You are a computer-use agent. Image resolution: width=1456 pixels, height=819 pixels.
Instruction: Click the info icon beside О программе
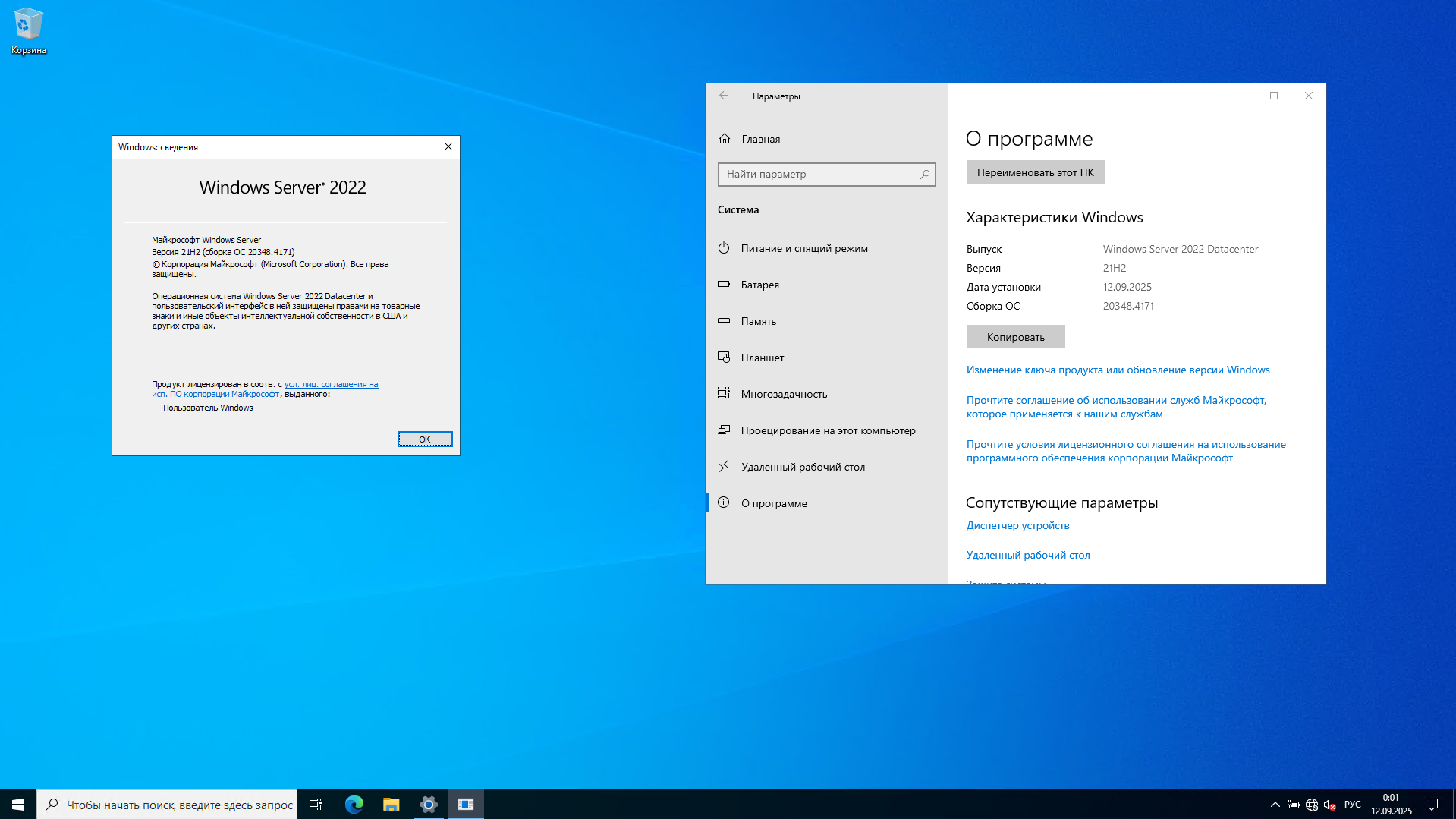(x=724, y=502)
